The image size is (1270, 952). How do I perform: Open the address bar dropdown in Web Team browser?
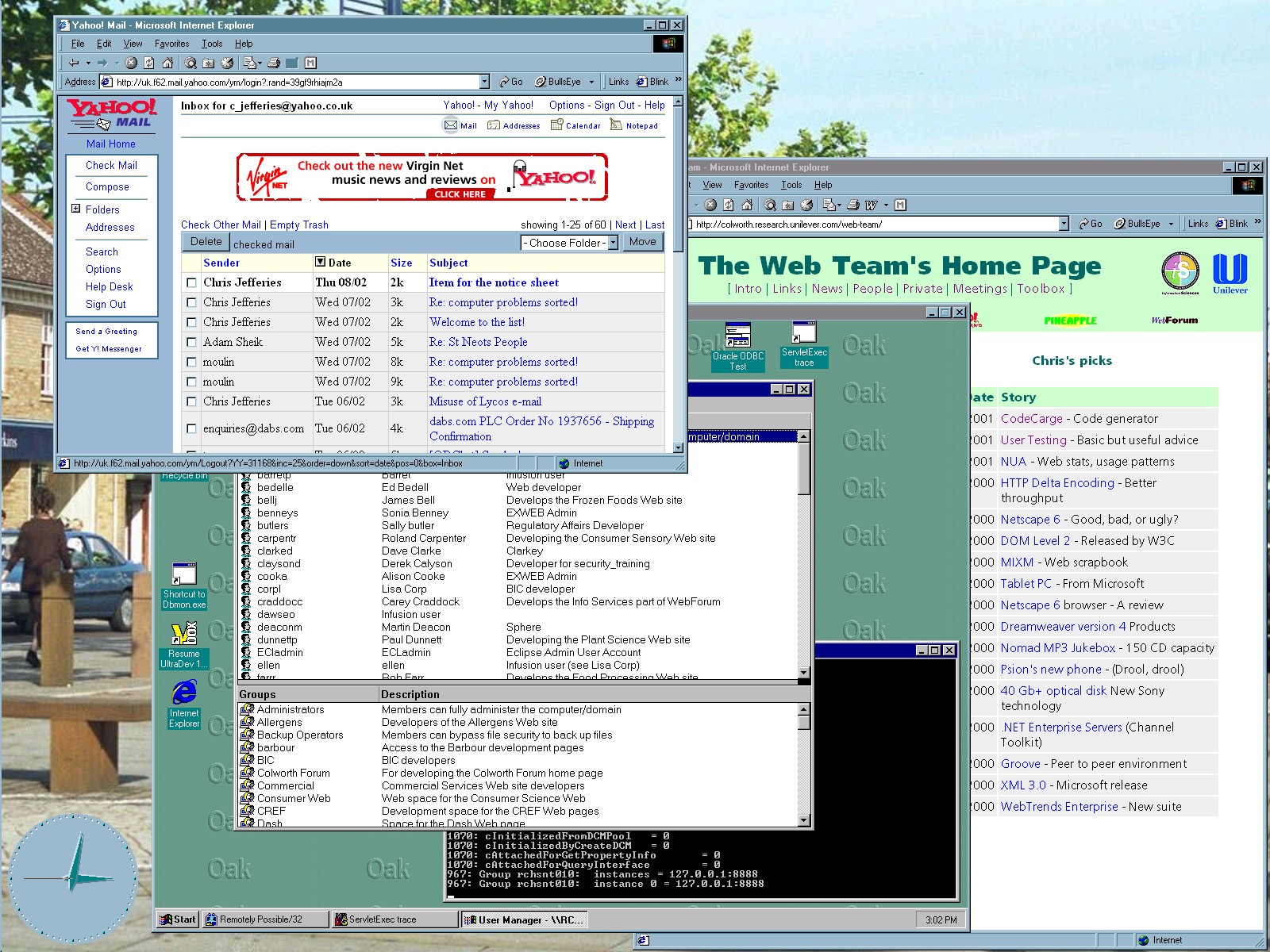pos(1064,224)
